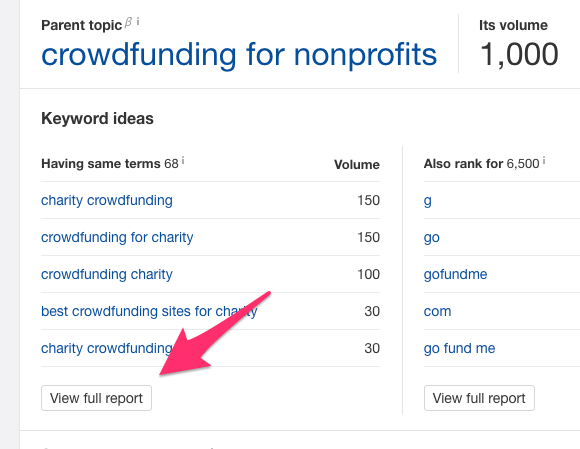Open the com keyword link
This screenshot has height=449, width=580.
[x=437, y=311]
